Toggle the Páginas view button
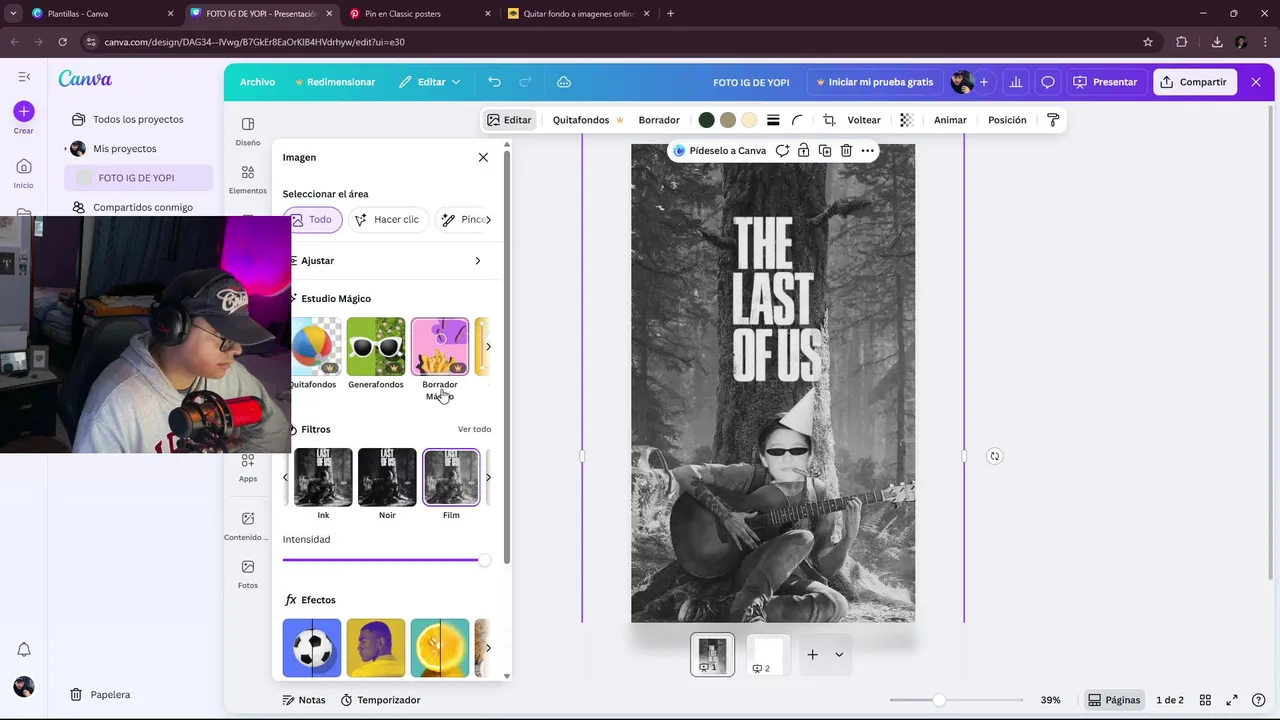The image size is (1280, 720). point(1114,700)
